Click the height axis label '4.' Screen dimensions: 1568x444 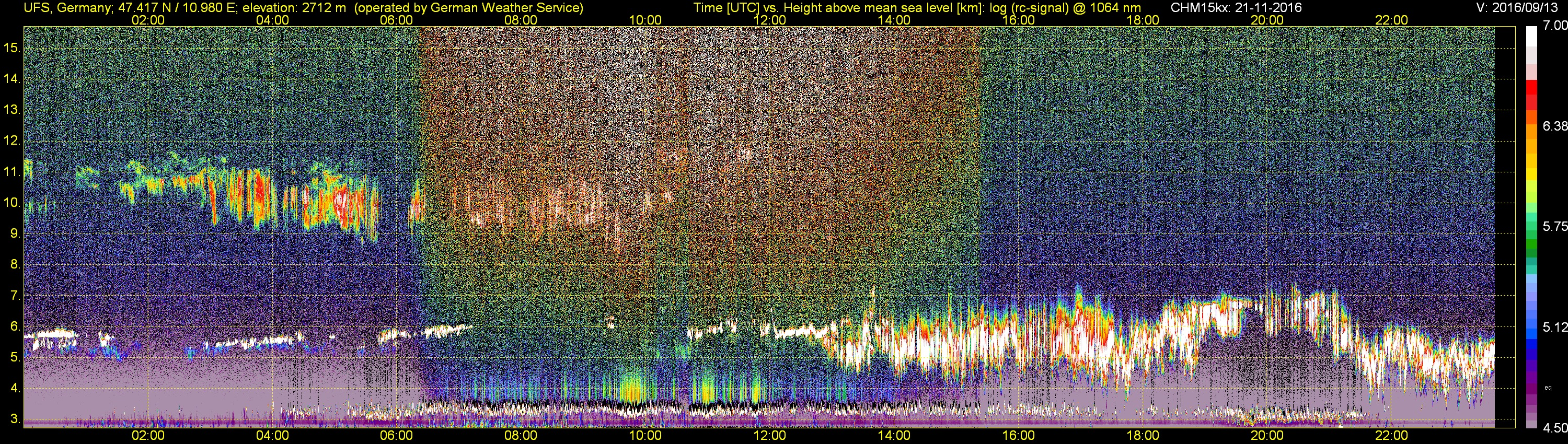tap(15, 388)
